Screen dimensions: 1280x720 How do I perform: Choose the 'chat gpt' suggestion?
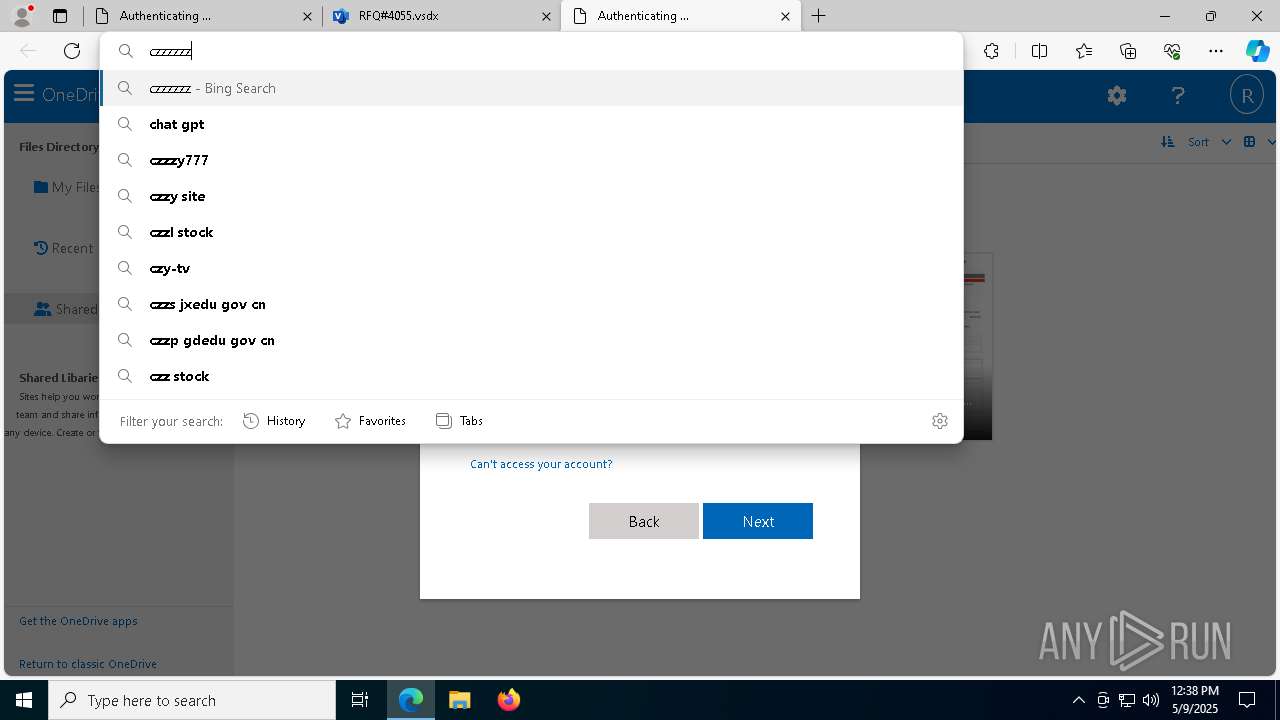point(531,124)
